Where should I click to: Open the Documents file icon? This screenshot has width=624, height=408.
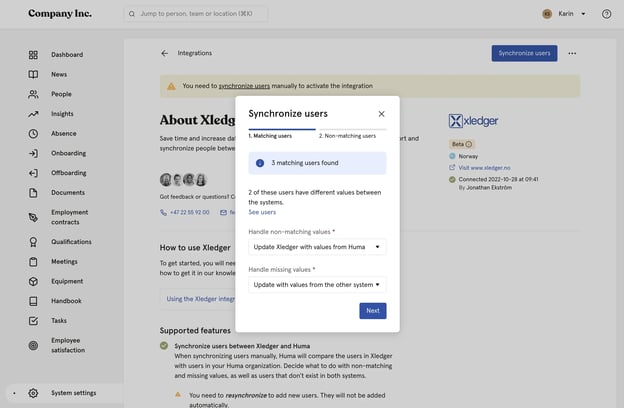coord(33,193)
